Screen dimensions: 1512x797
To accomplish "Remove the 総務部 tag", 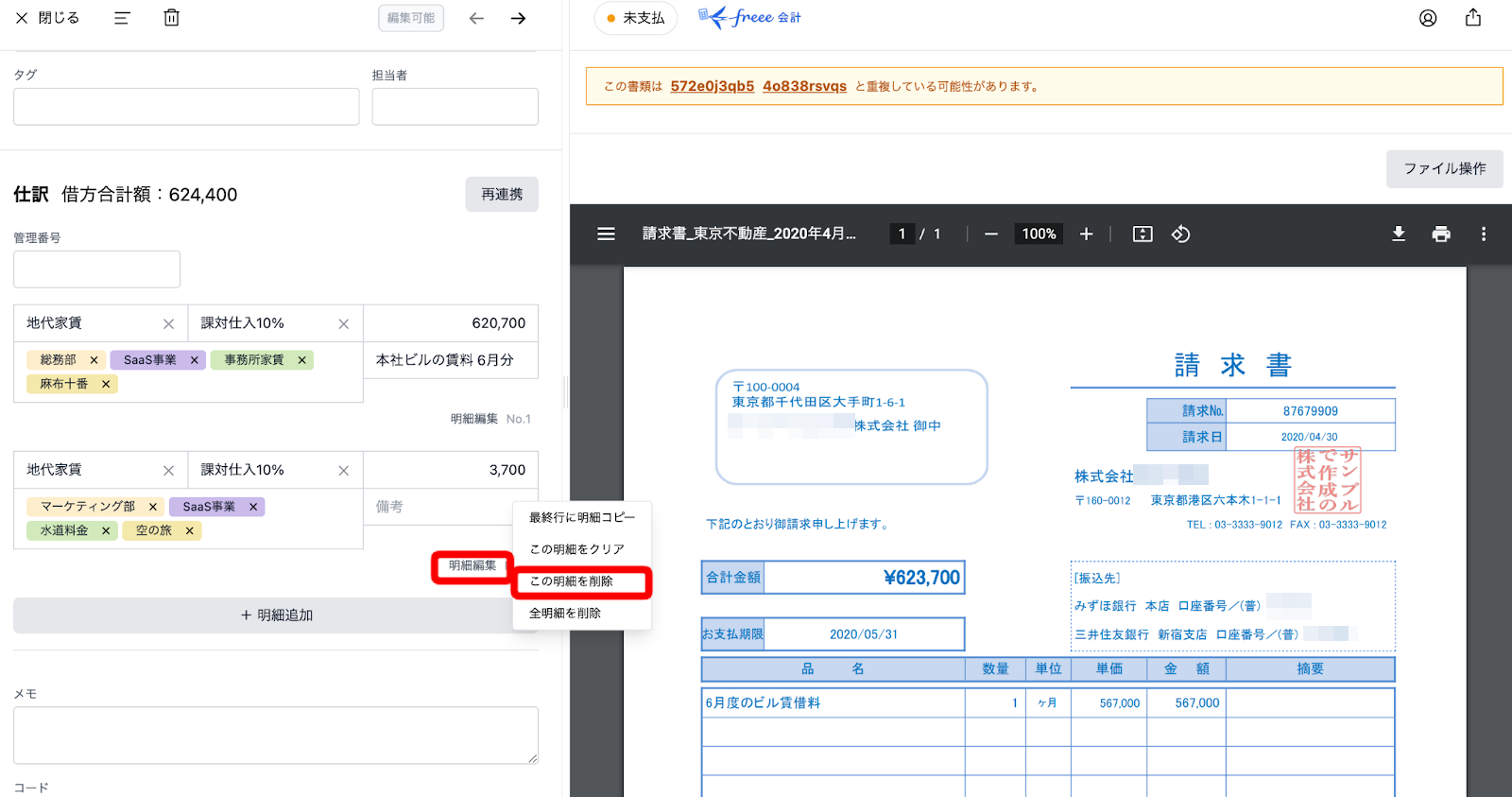I will tap(94, 360).
